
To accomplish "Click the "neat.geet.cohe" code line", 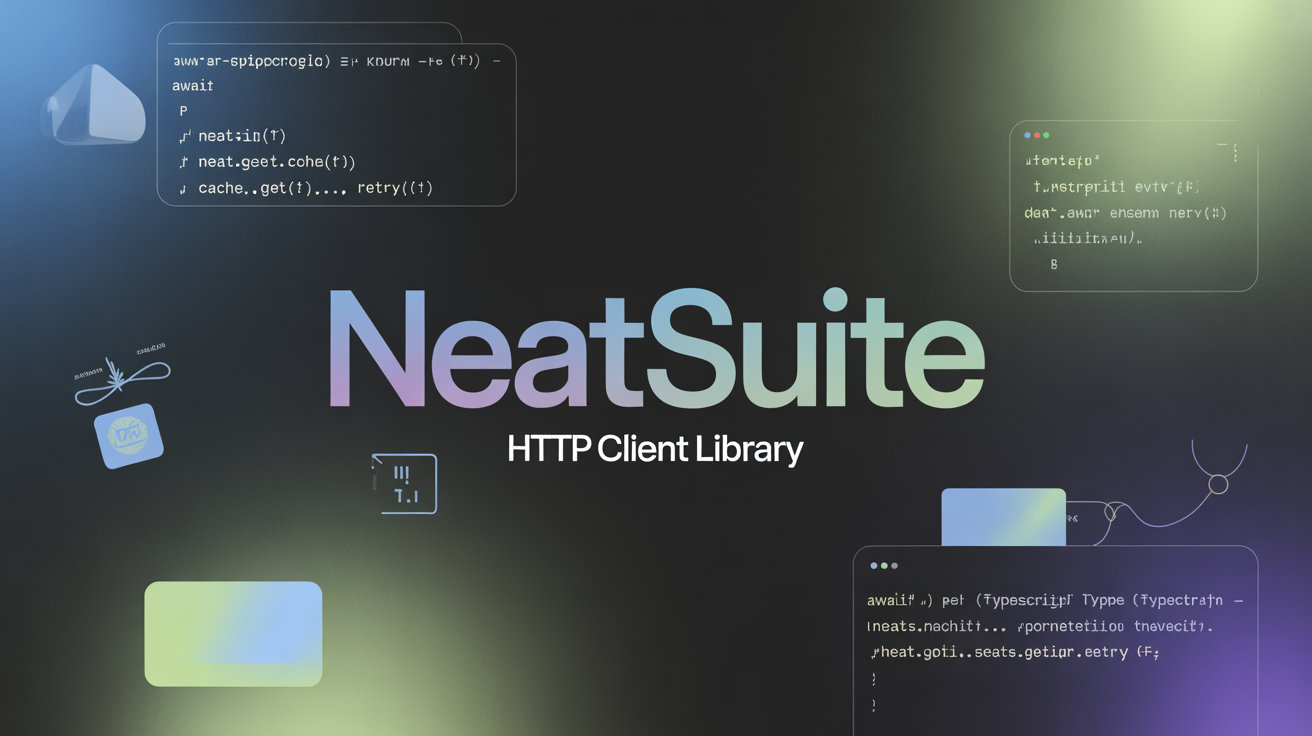I will [x=267, y=161].
